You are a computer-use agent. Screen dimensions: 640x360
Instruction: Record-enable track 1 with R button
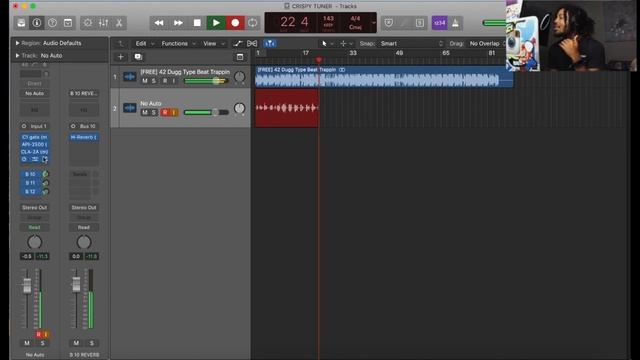(165, 81)
